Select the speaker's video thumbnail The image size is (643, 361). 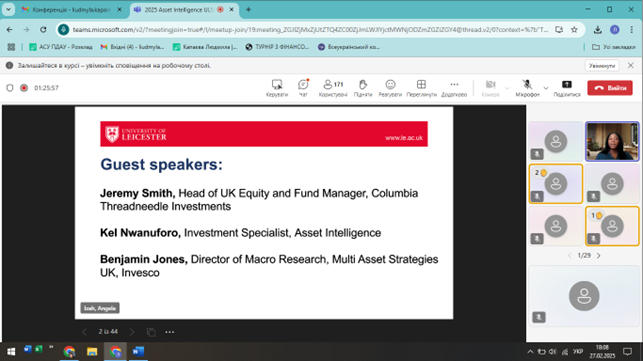pyautogui.click(x=612, y=141)
